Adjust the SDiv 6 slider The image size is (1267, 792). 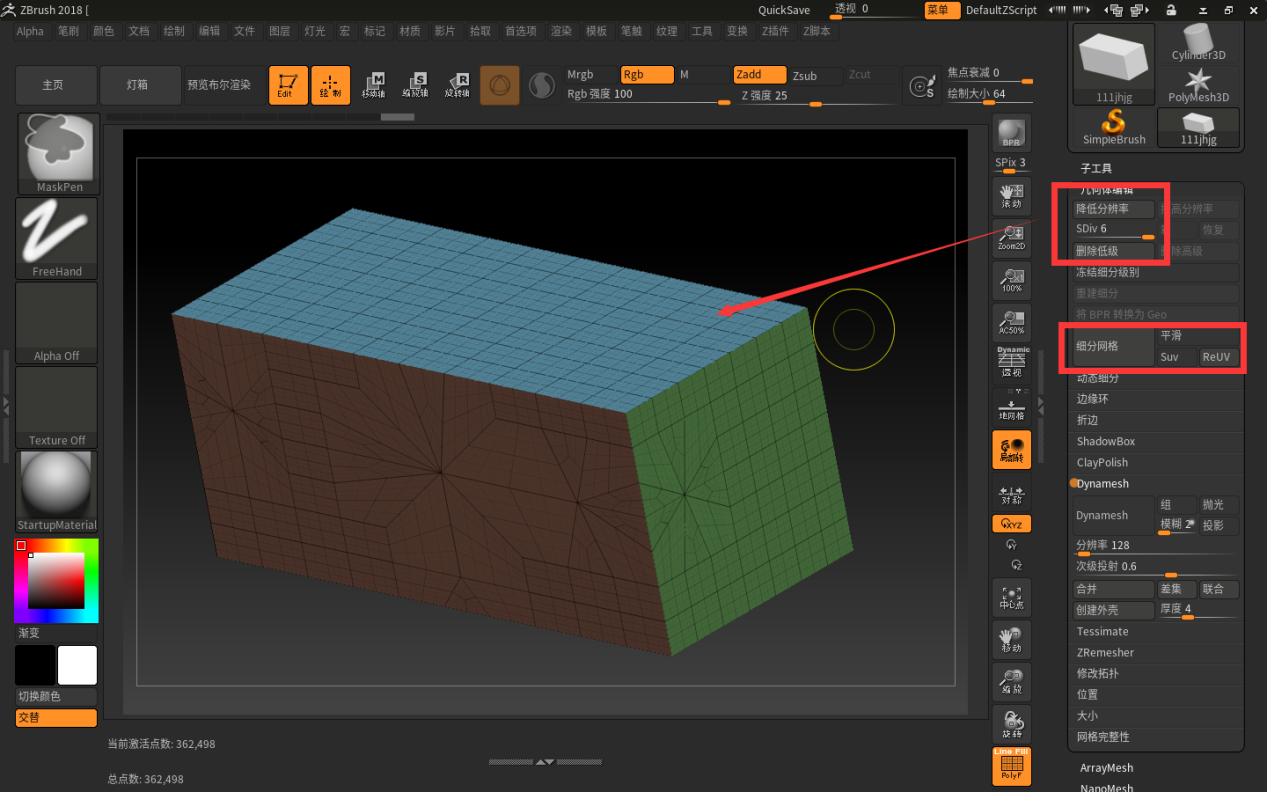click(x=1114, y=230)
